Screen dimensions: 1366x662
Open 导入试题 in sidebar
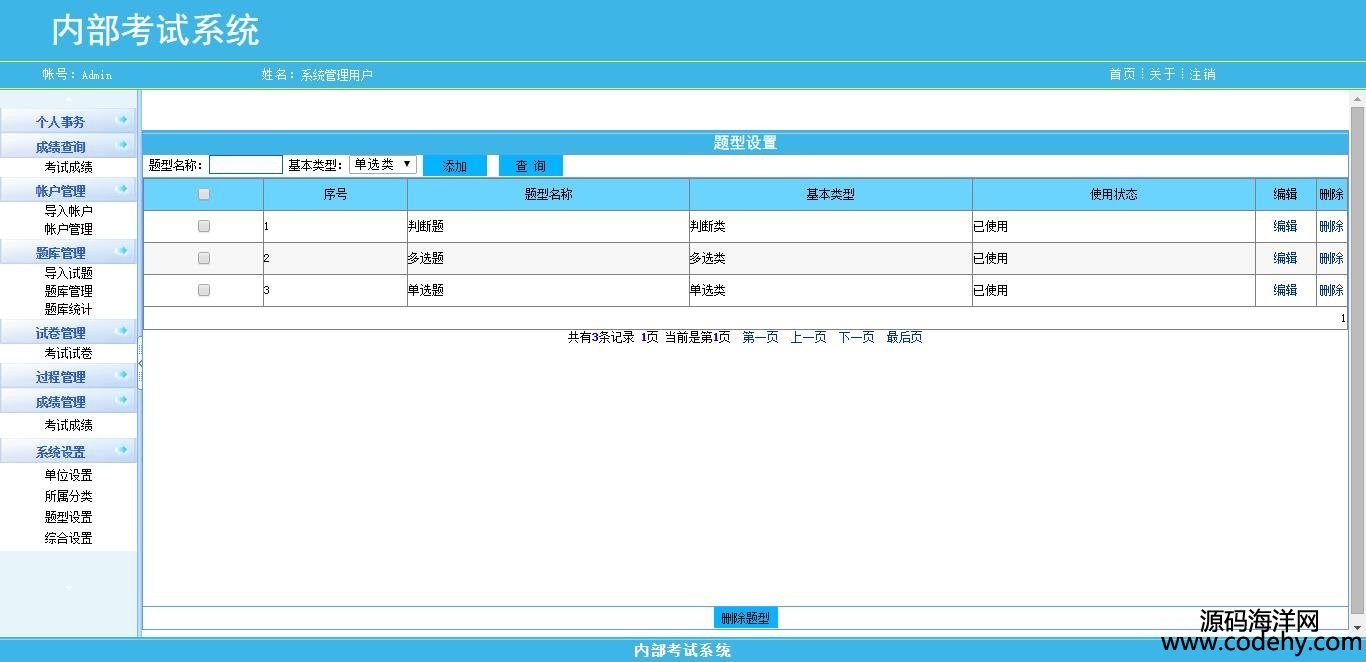pos(68,273)
